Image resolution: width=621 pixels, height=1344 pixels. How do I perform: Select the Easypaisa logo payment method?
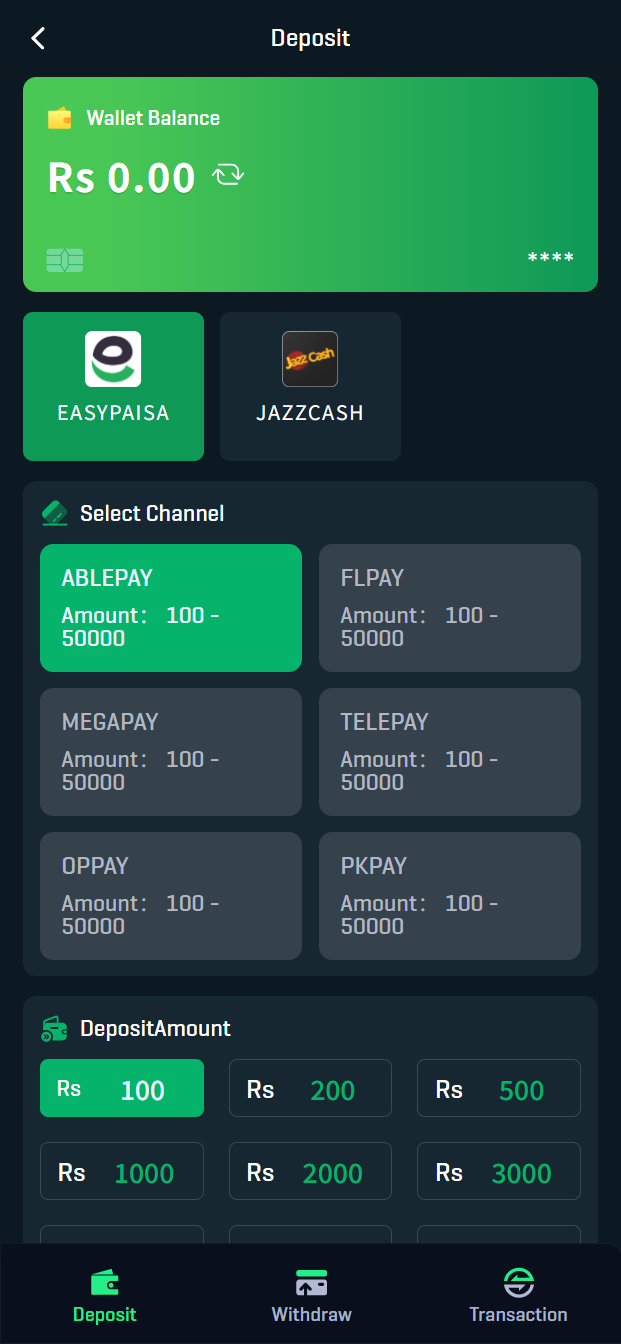coord(113,360)
